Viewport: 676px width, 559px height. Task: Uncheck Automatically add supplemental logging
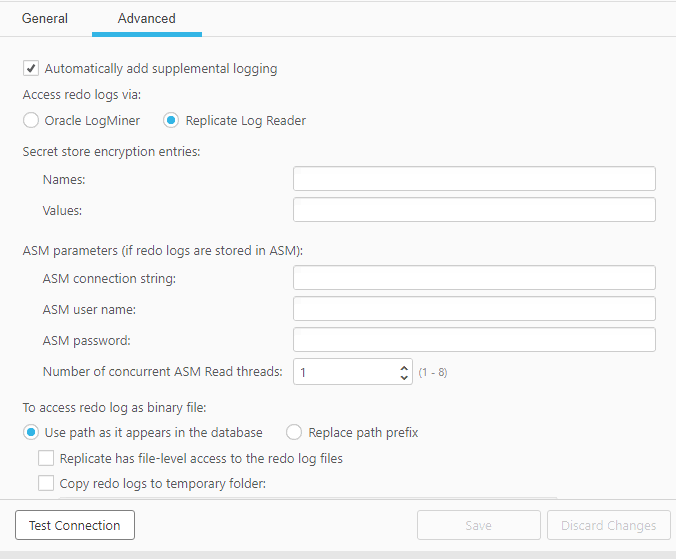point(31,69)
